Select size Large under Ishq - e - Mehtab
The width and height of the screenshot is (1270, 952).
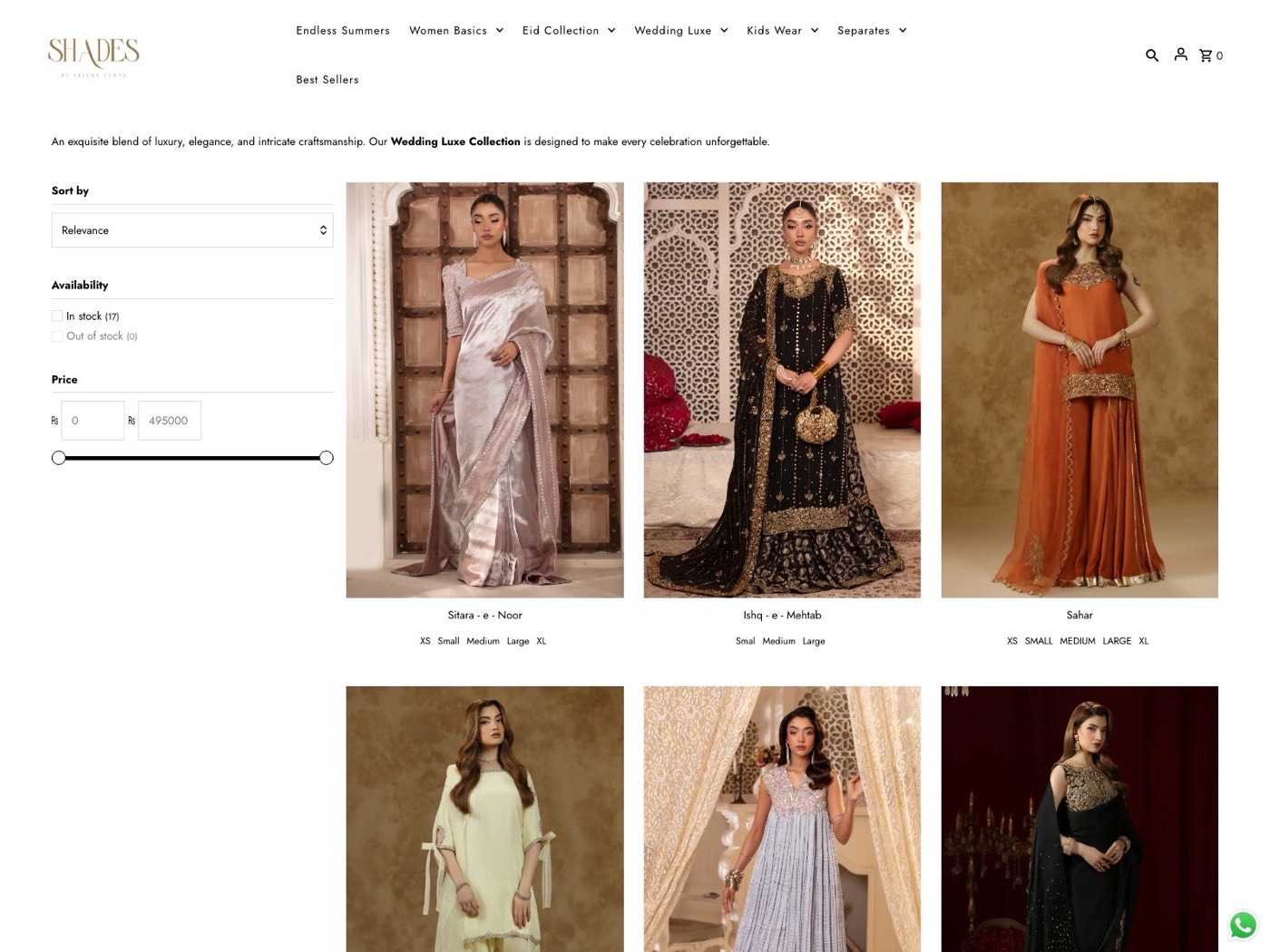[814, 641]
